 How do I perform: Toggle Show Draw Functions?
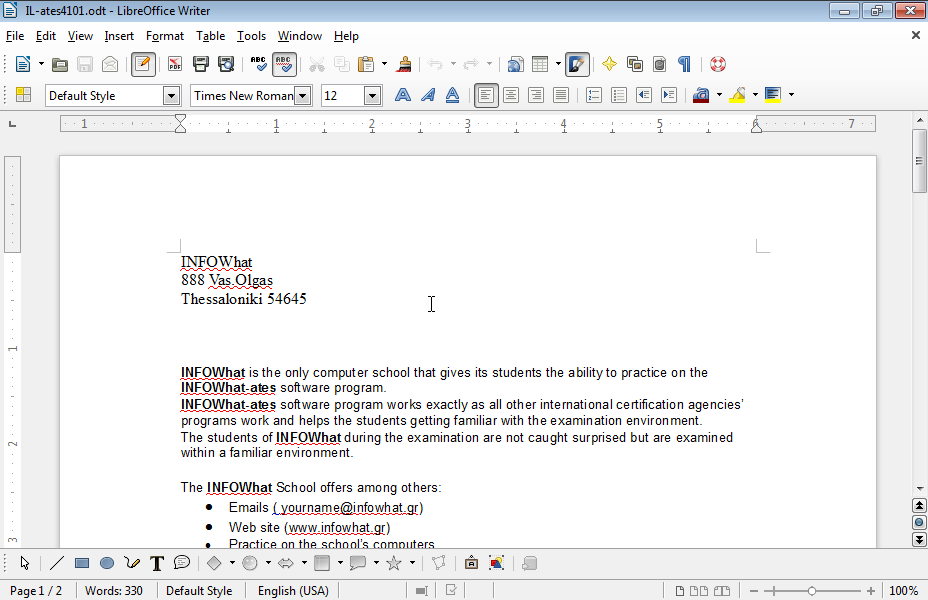[577, 64]
